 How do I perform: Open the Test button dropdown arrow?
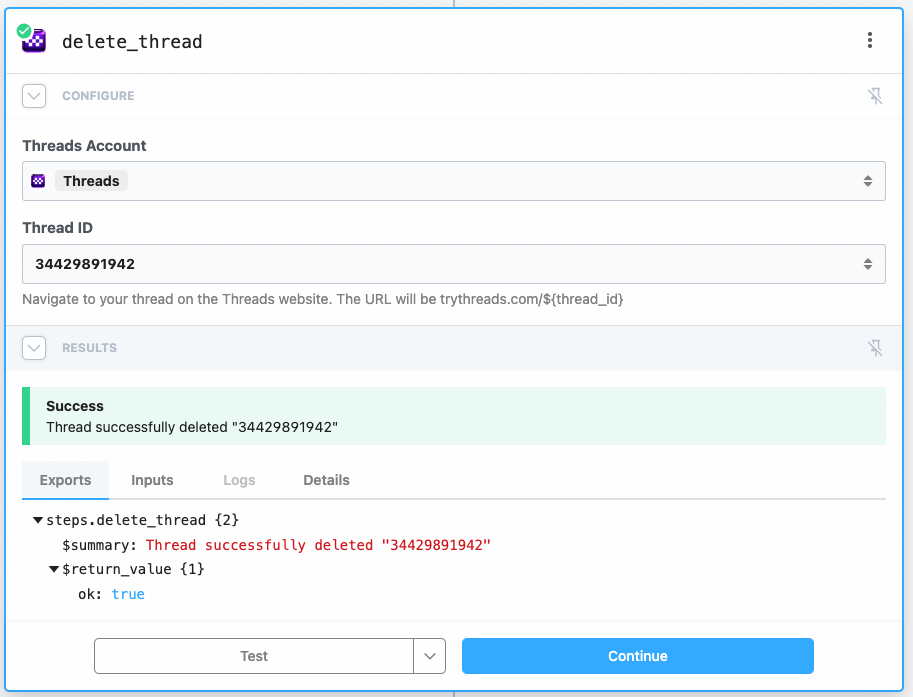pyautogui.click(x=429, y=656)
